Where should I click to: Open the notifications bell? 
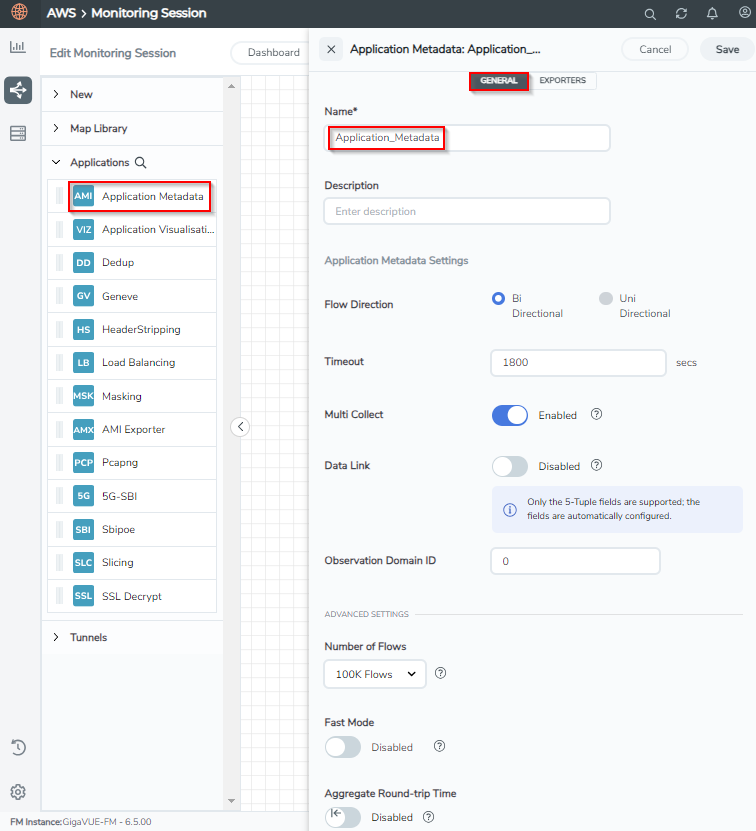(712, 14)
